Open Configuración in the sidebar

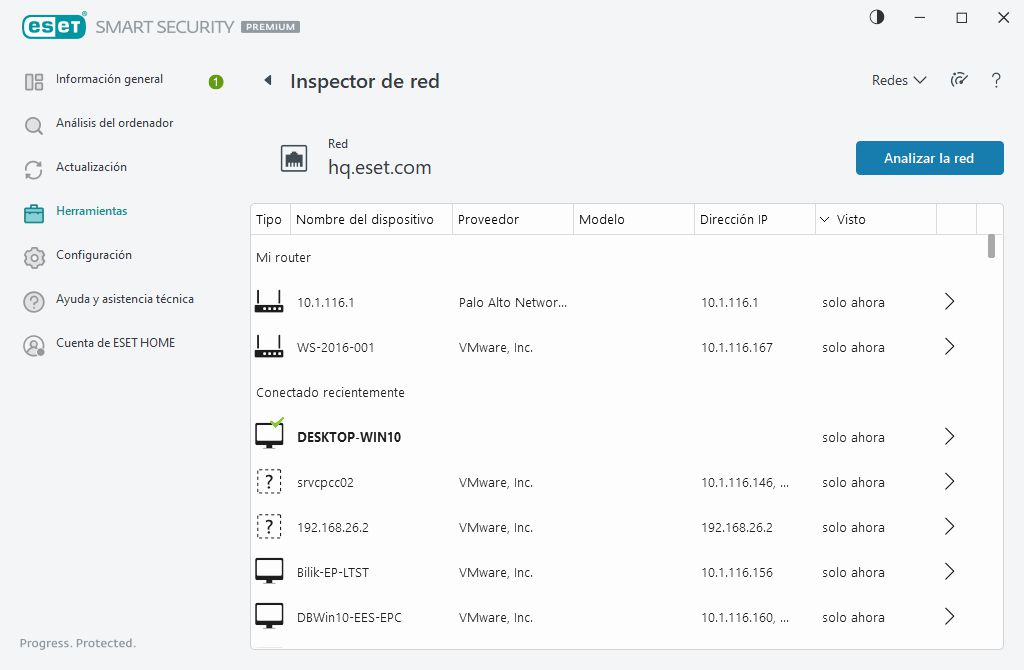[x=94, y=255]
